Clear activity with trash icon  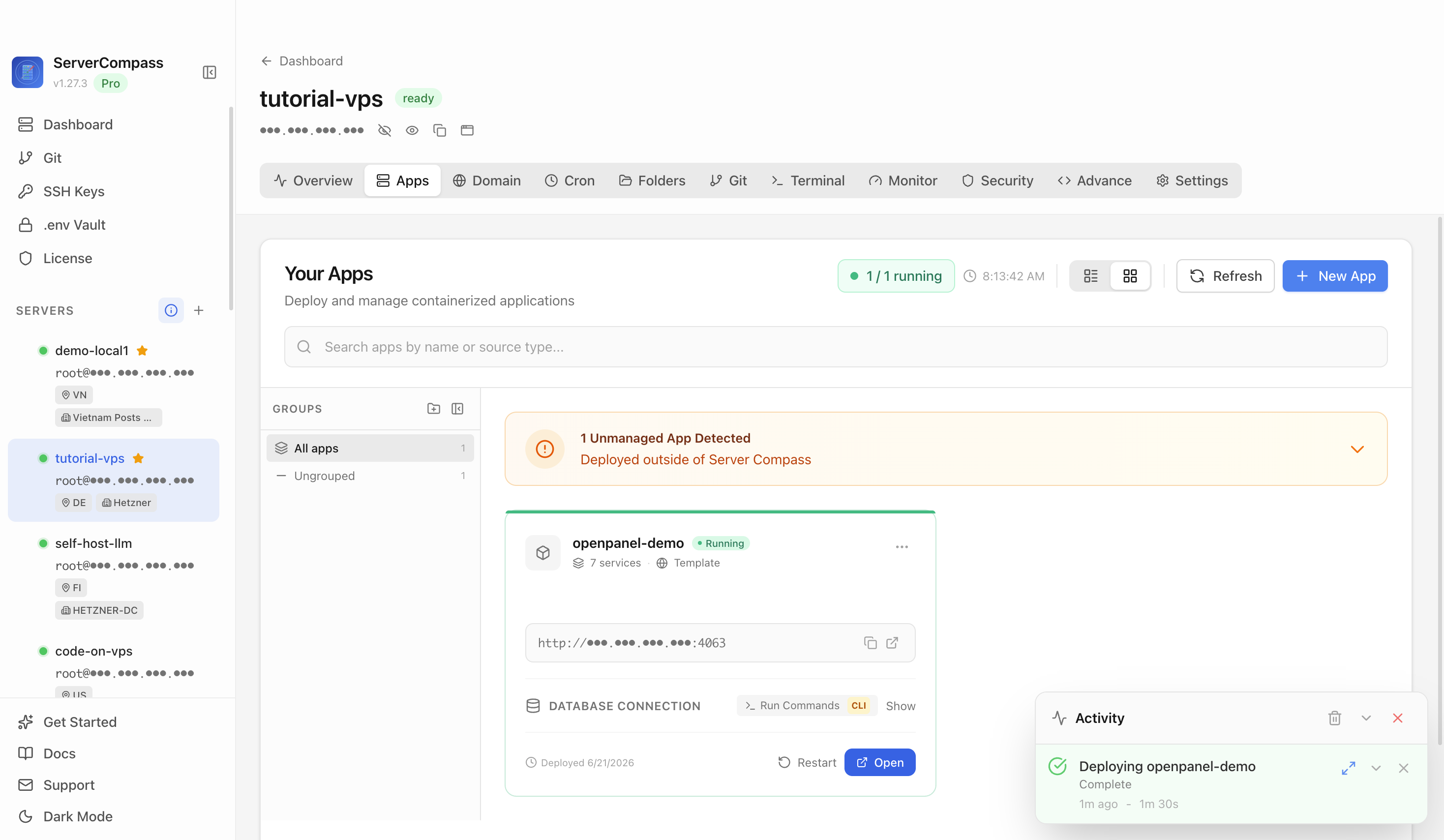click(x=1334, y=718)
